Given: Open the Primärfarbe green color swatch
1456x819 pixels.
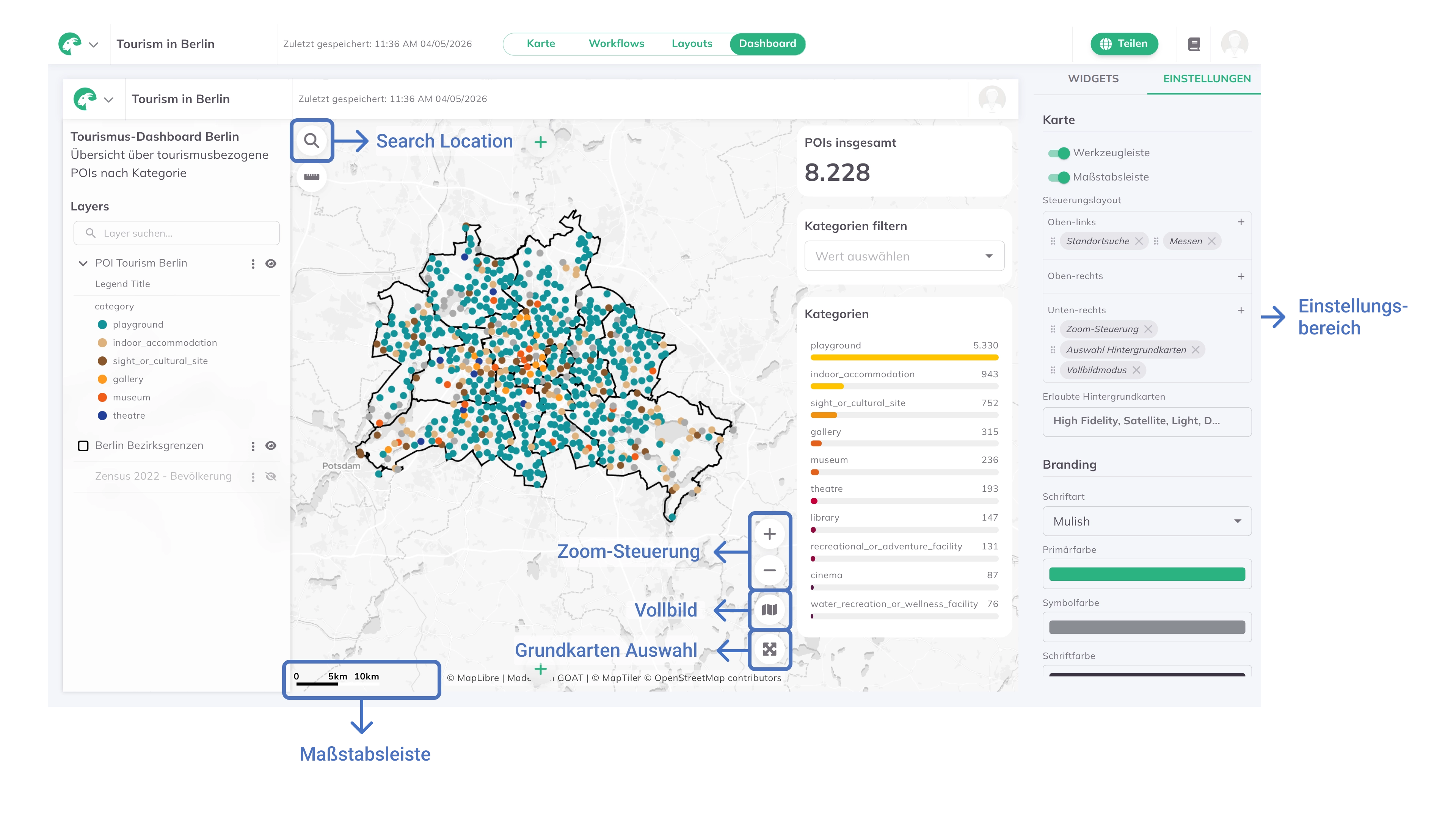Looking at the screenshot, I should (x=1146, y=574).
